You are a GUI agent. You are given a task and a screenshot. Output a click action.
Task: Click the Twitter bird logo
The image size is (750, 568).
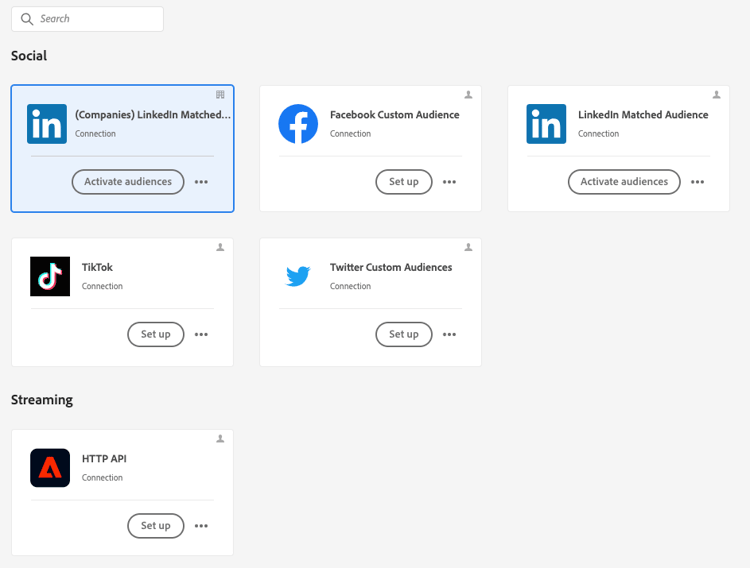pos(298,277)
